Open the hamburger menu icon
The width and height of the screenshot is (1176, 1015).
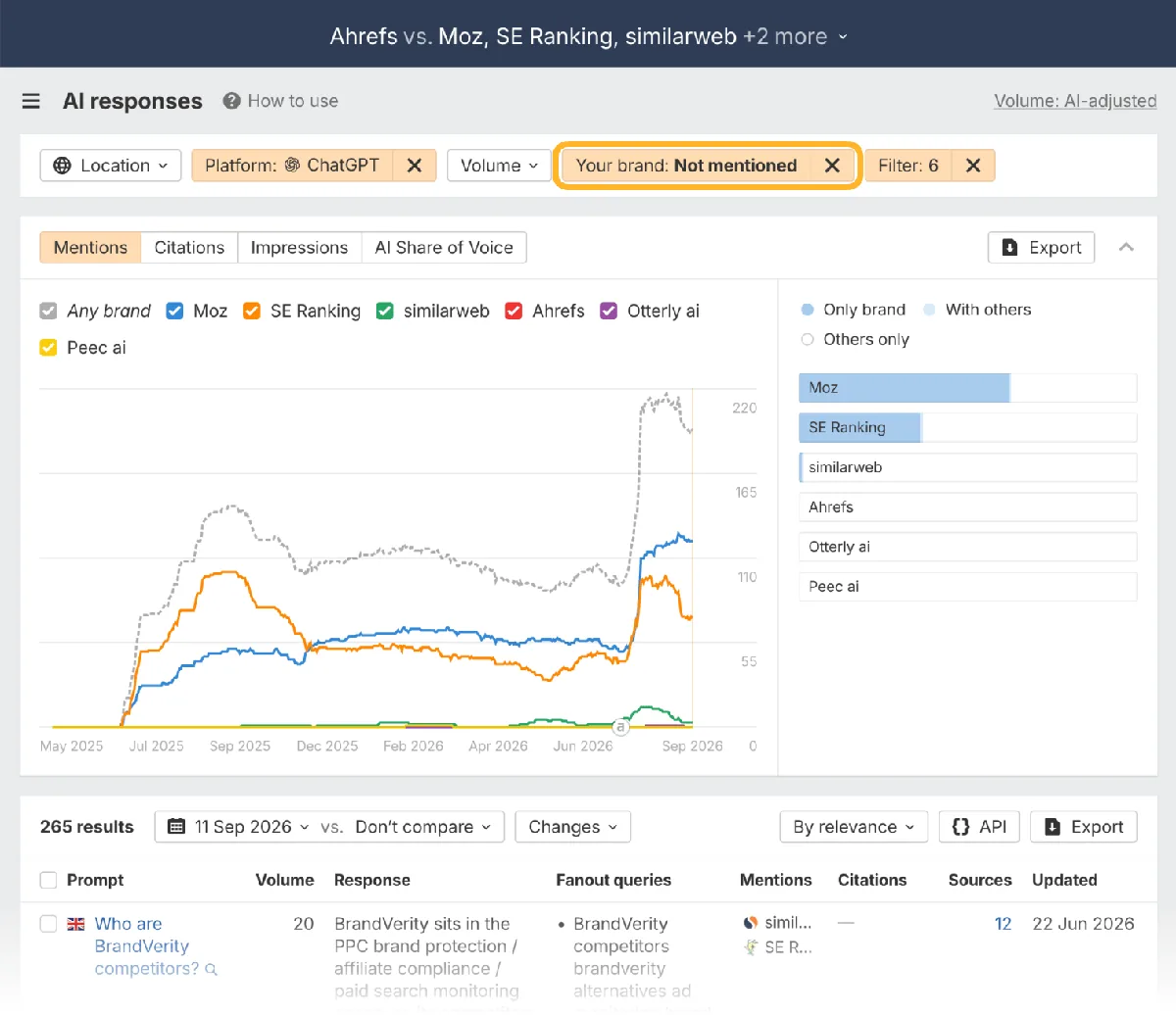coord(31,101)
